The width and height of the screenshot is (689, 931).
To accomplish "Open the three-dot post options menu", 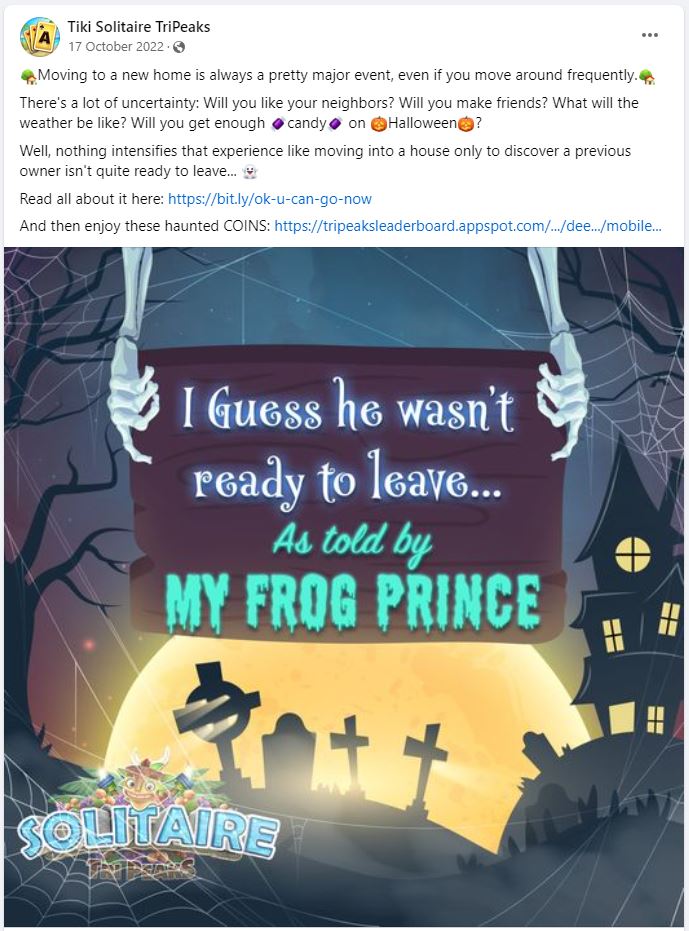I will point(650,35).
